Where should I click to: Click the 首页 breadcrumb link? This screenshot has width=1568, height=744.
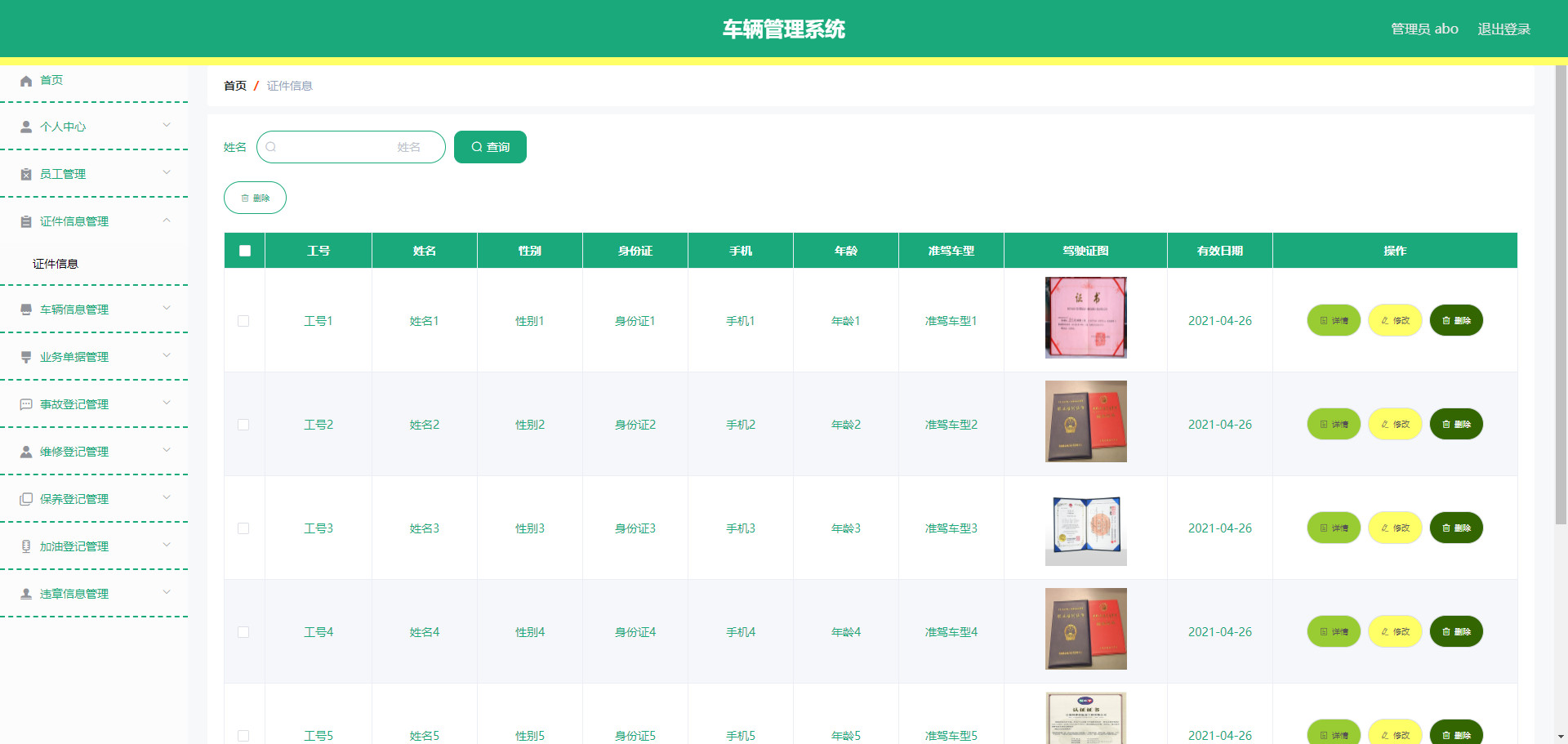[235, 86]
